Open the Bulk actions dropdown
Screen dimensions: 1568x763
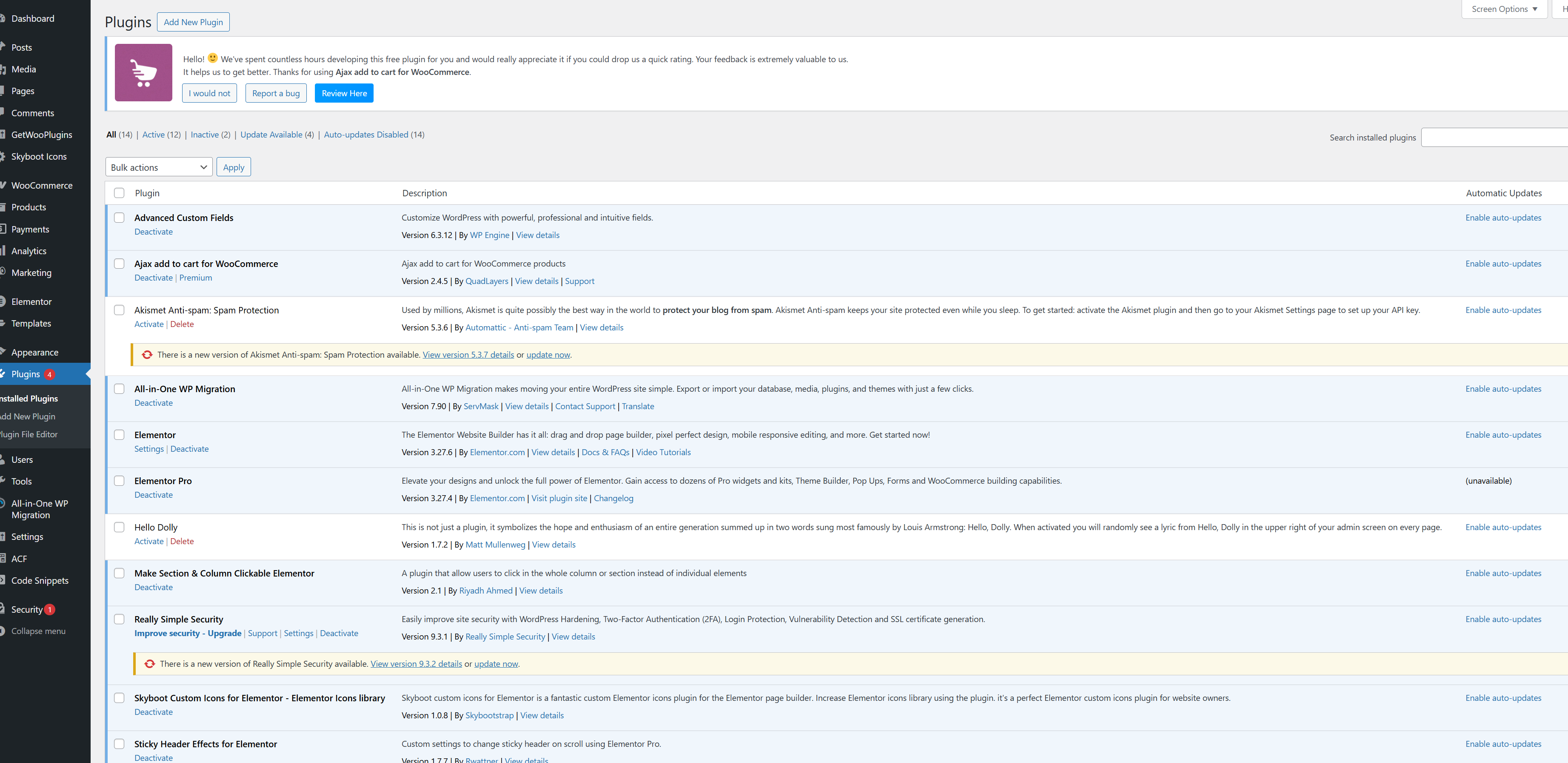(158, 167)
